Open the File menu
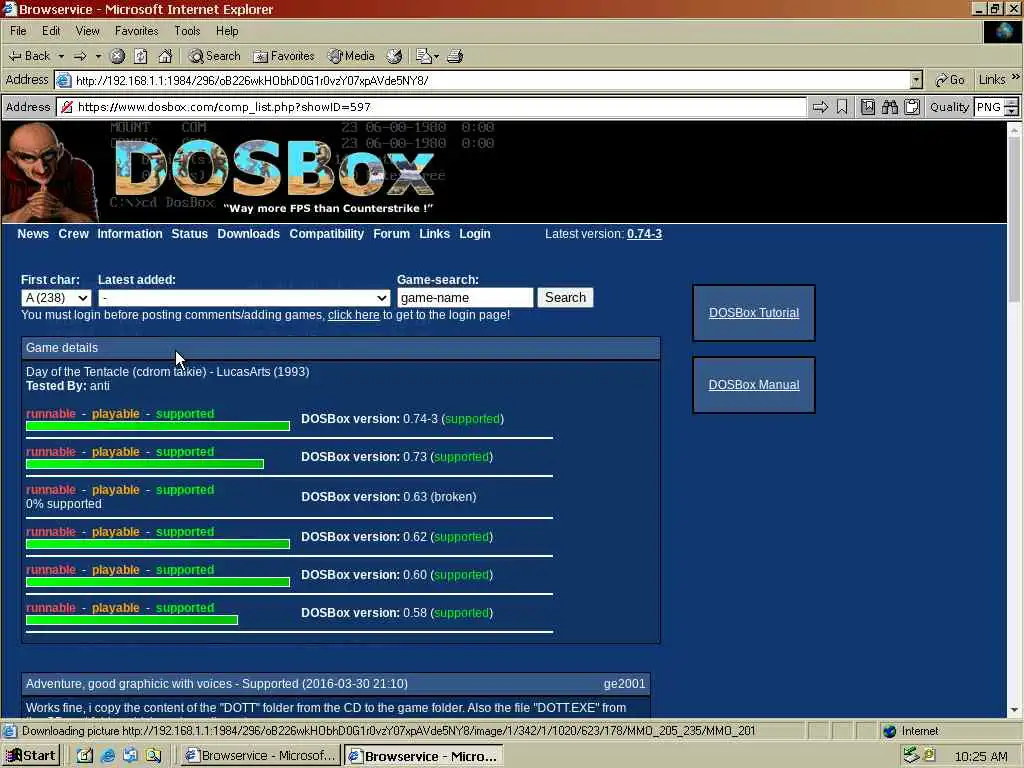1024x768 pixels. (18, 31)
